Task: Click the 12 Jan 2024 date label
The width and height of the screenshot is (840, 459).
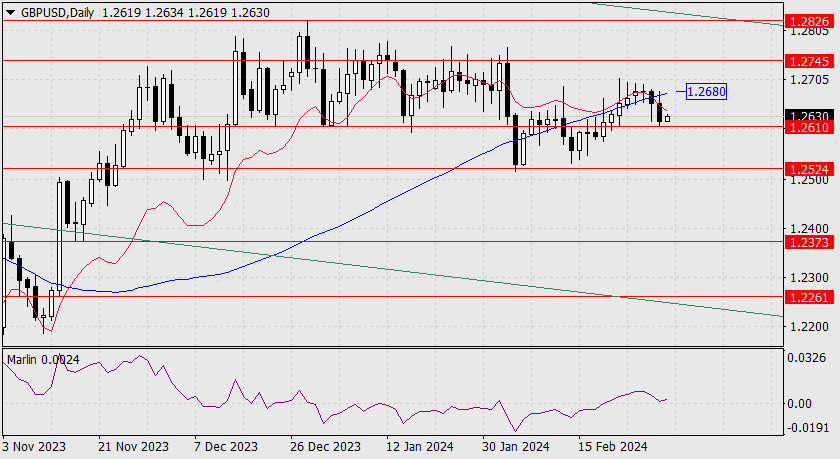Action: 420,447
